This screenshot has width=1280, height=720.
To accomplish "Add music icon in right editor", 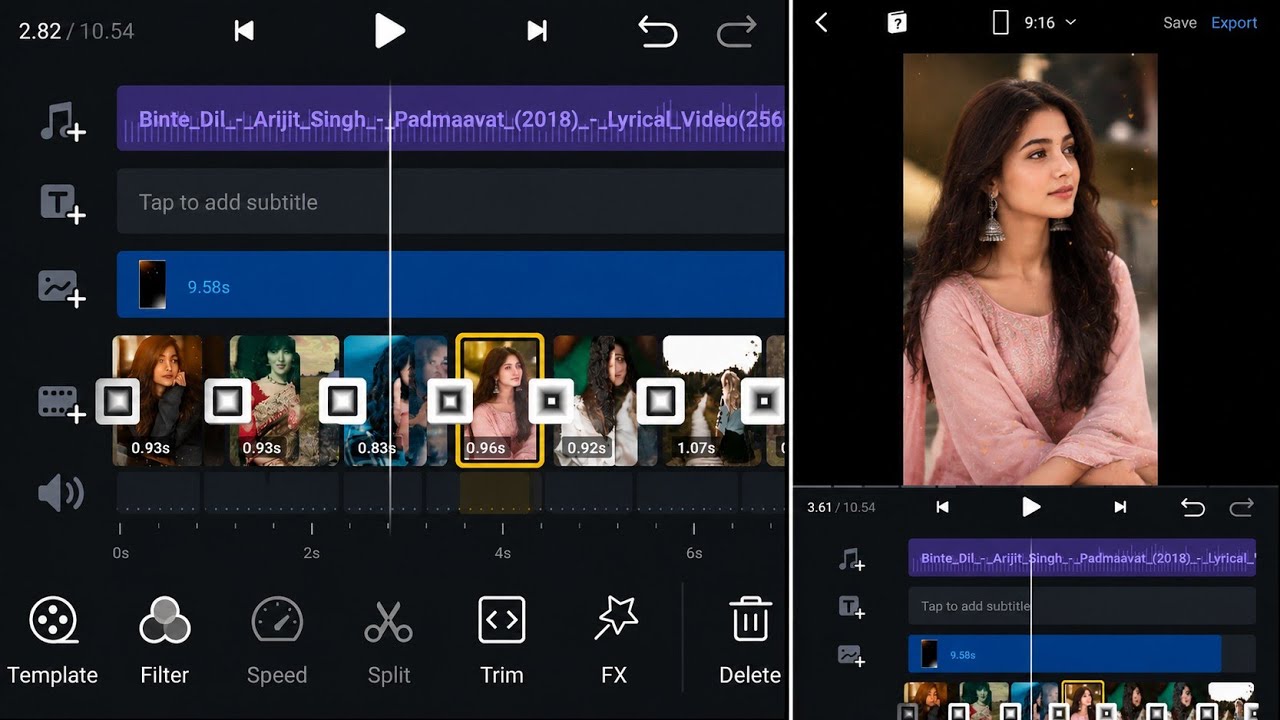I will click(851, 559).
